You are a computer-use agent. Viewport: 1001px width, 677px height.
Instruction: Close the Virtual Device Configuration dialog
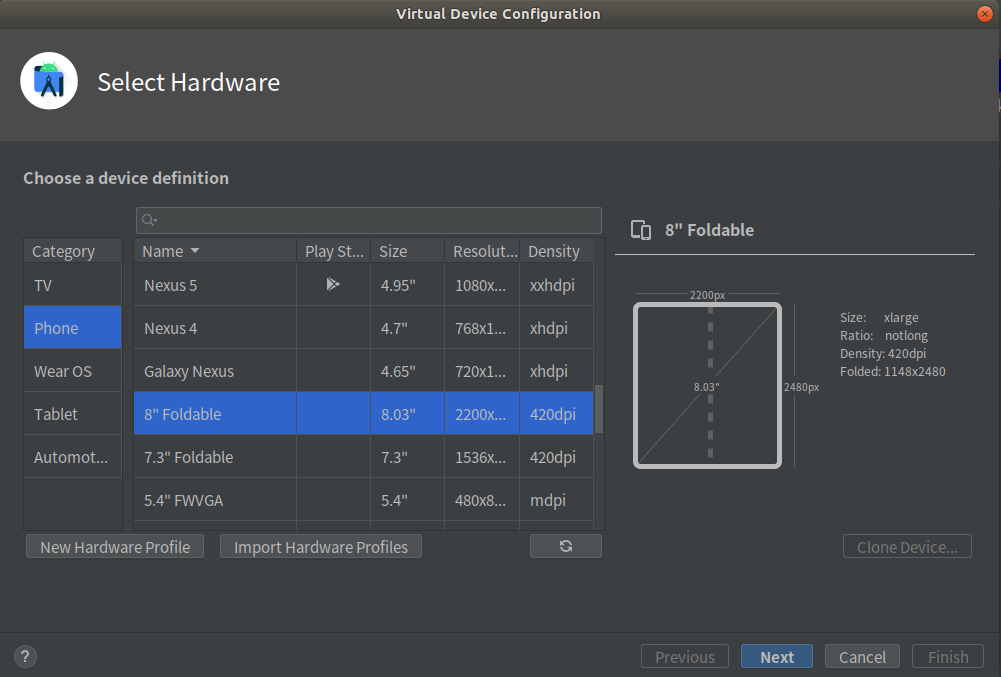(x=984, y=13)
